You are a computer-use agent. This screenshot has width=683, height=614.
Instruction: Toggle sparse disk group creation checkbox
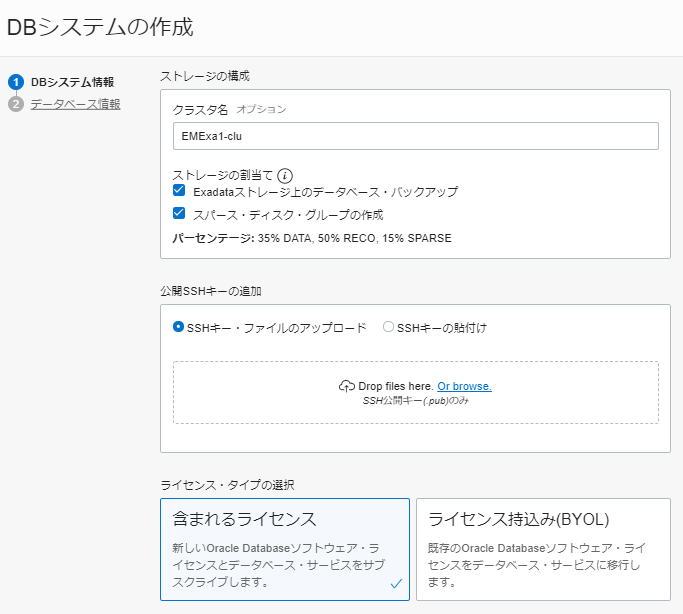179,214
